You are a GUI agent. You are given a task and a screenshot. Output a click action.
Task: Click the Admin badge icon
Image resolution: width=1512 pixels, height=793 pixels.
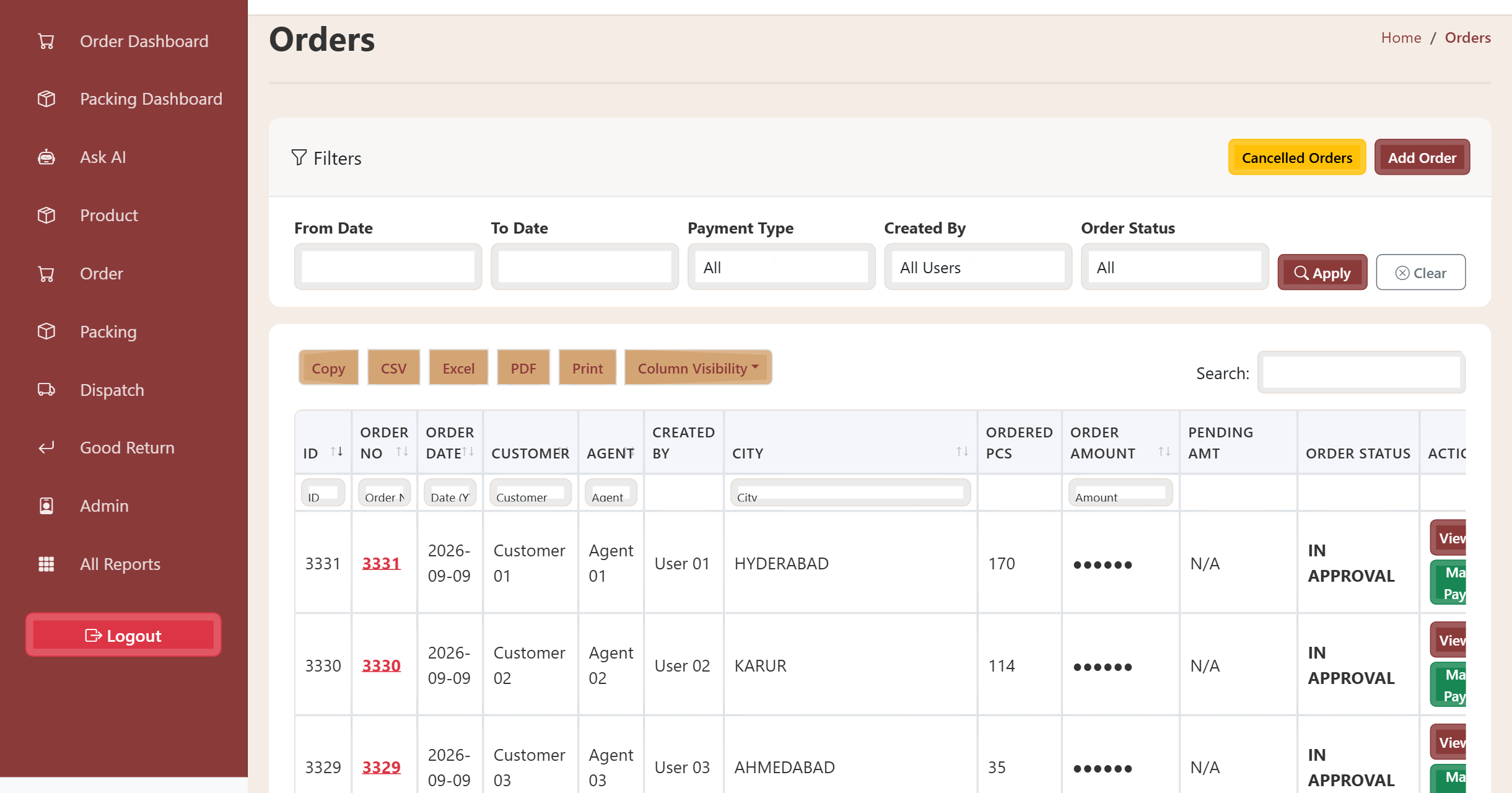click(x=46, y=506)
